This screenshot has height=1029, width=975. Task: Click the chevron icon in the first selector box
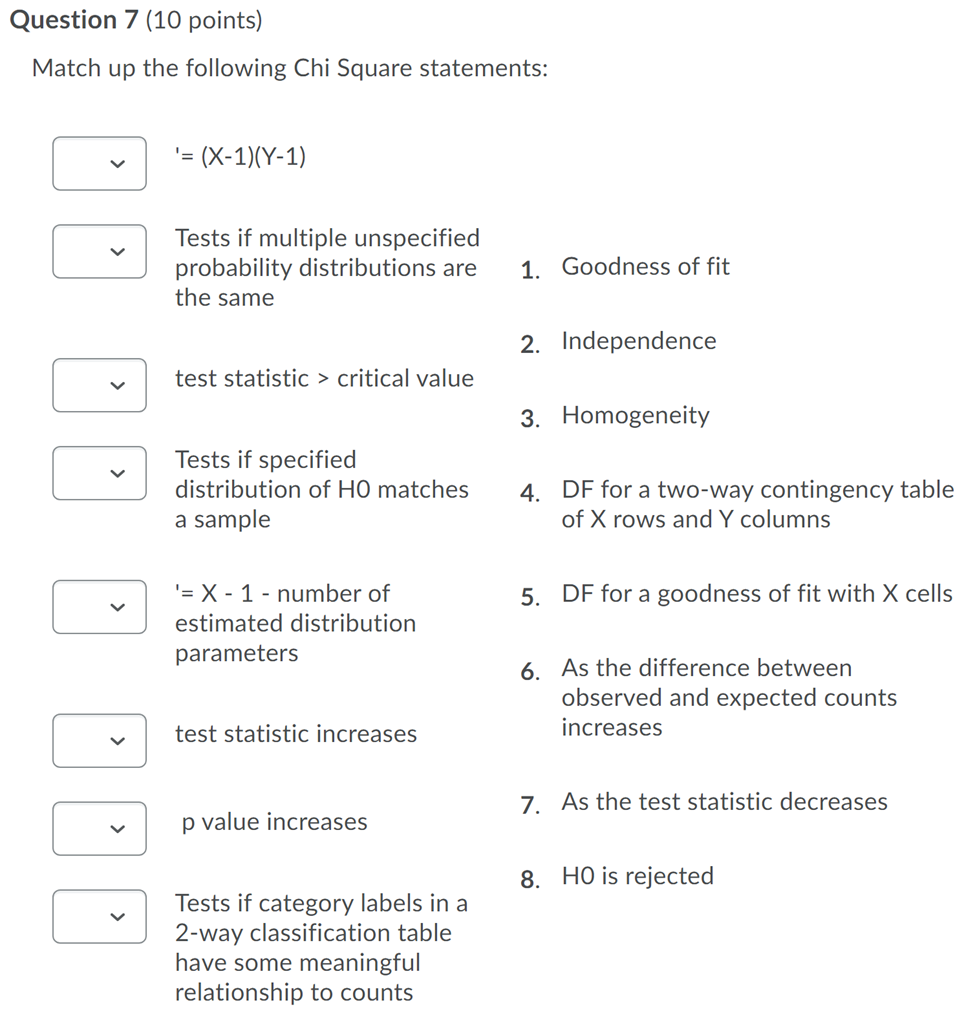[117, 163]
